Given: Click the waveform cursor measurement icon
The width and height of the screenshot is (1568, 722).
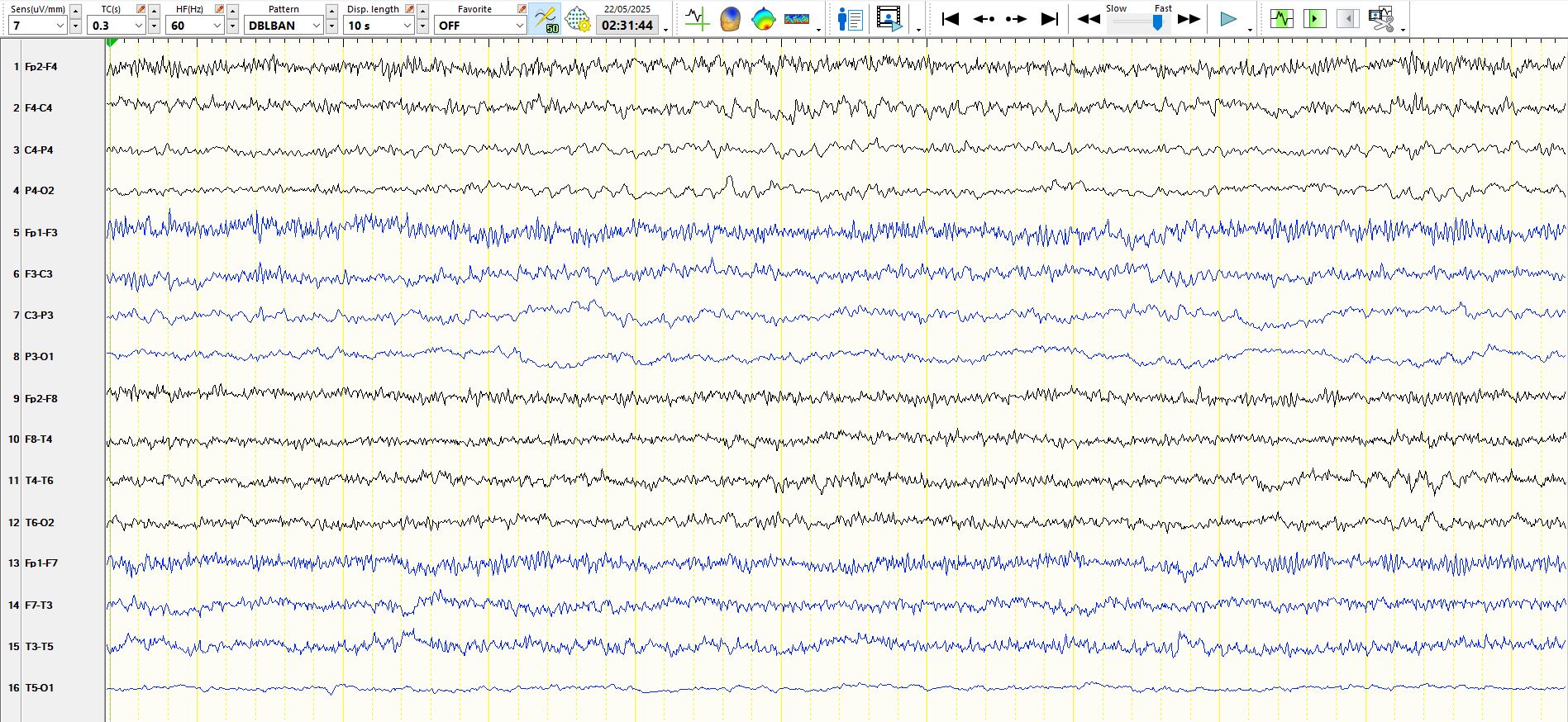Looking at the screenshot, I should tap(697, 18).
